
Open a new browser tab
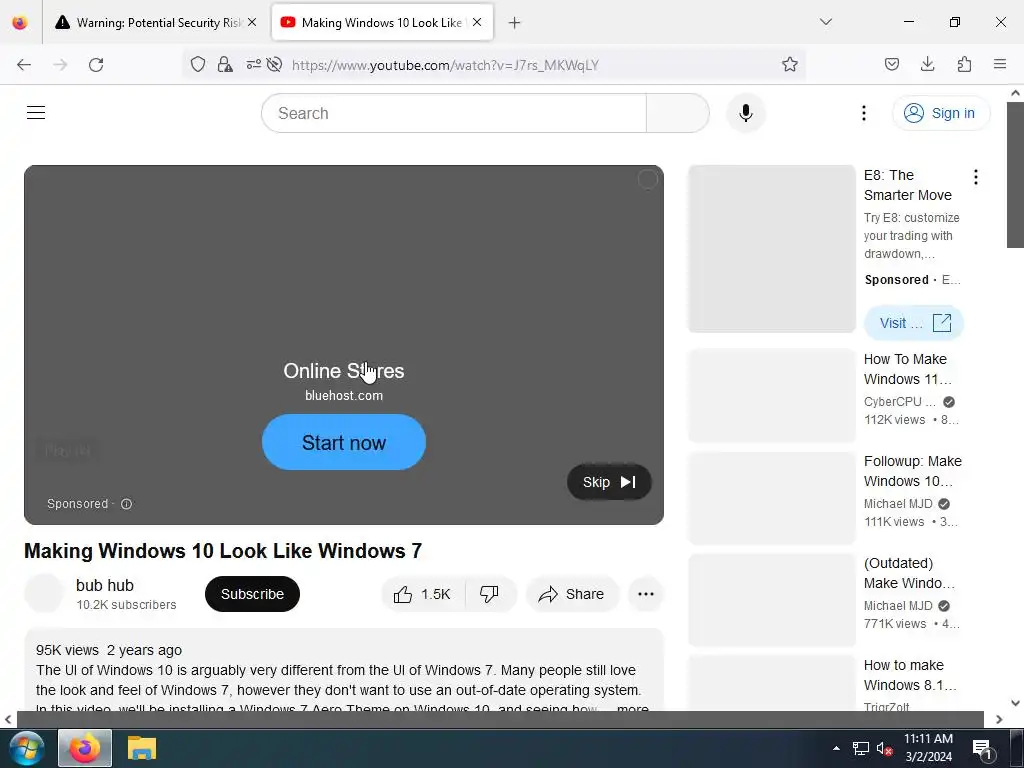[x=514, y=23]
